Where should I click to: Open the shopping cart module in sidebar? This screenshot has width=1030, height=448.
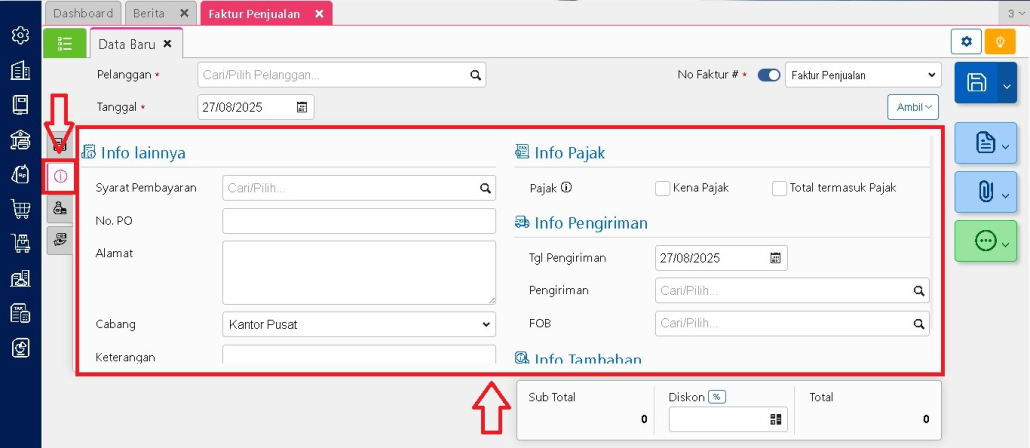tap(20, 208)
